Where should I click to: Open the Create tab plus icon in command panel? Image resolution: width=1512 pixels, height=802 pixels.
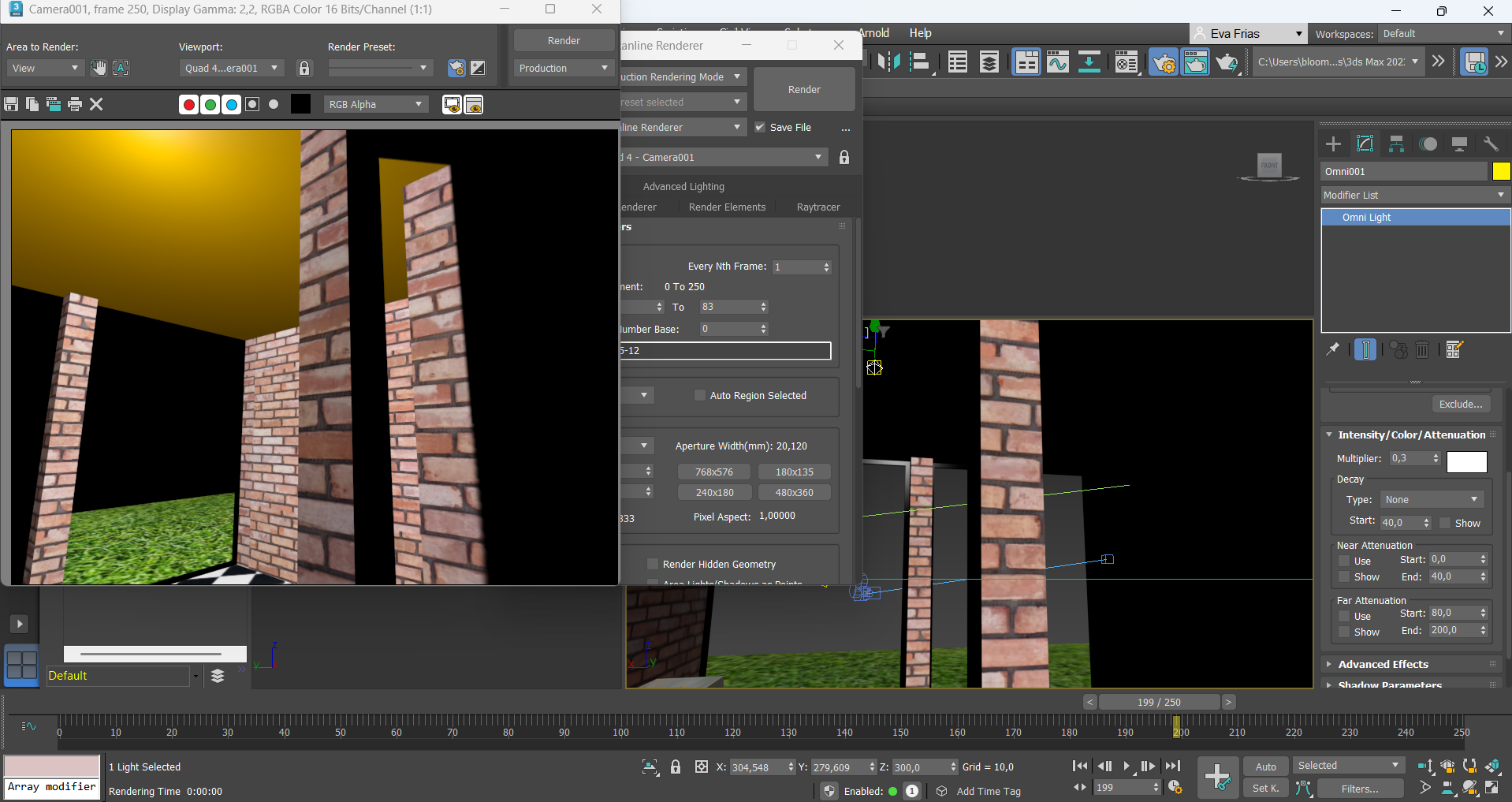(x=1333, y=144)
